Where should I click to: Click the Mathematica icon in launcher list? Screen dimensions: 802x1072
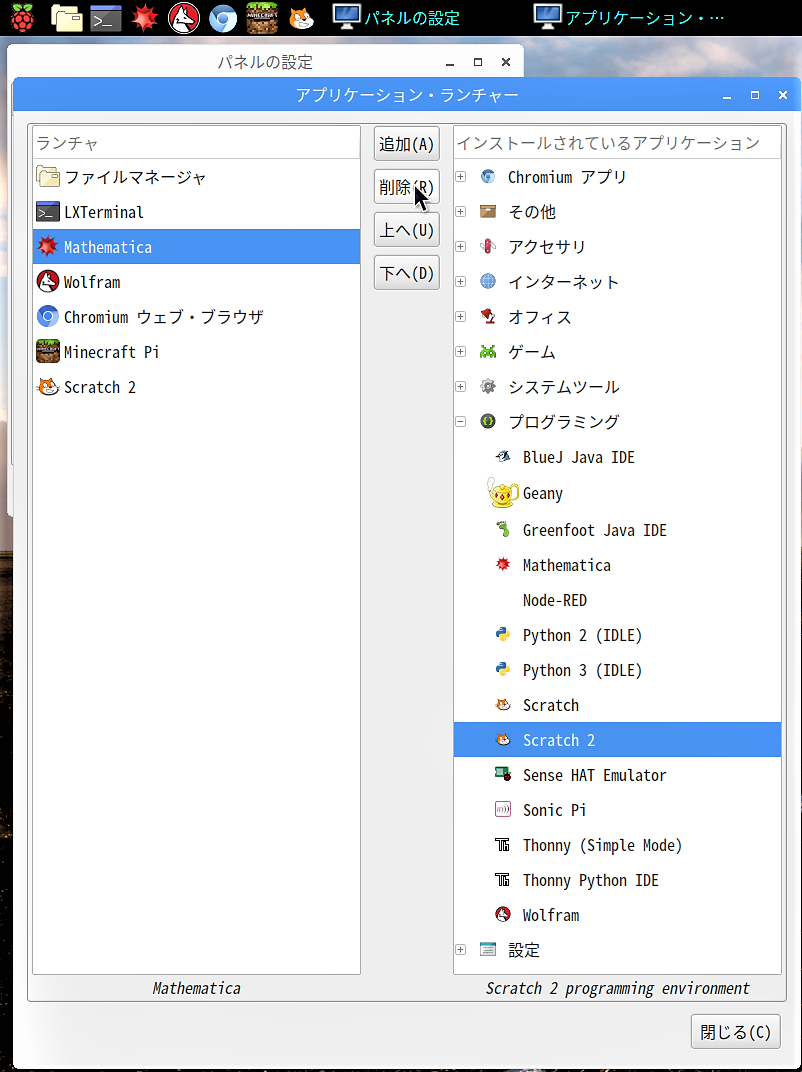pos(48,247)
